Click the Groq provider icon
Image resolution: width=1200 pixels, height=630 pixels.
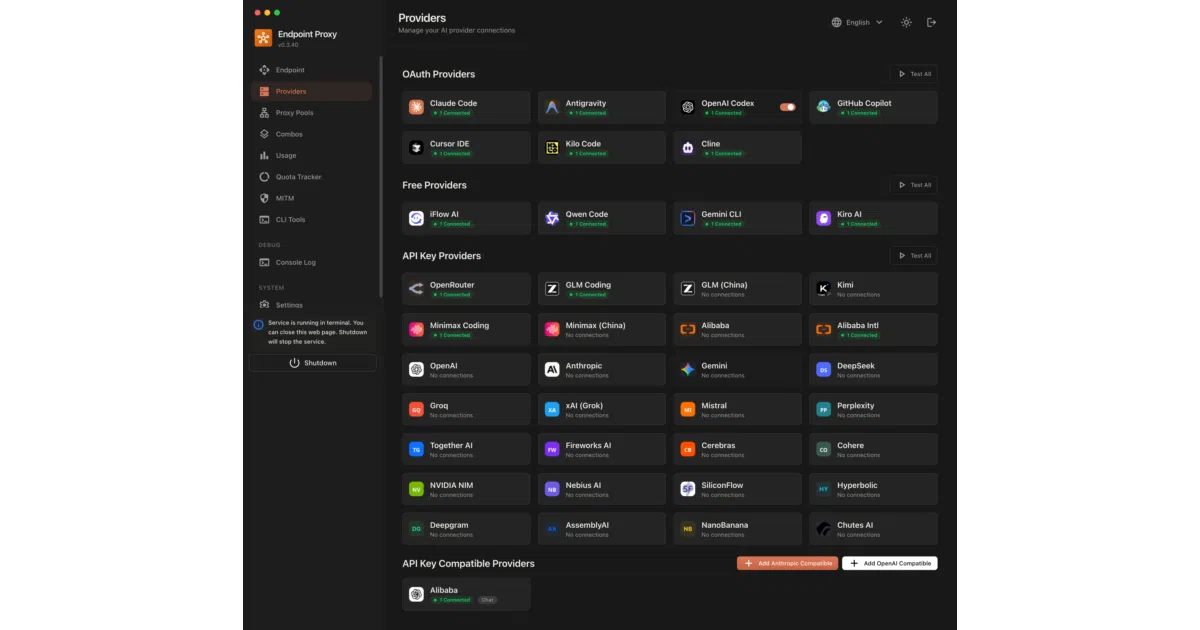click(416, 410)
